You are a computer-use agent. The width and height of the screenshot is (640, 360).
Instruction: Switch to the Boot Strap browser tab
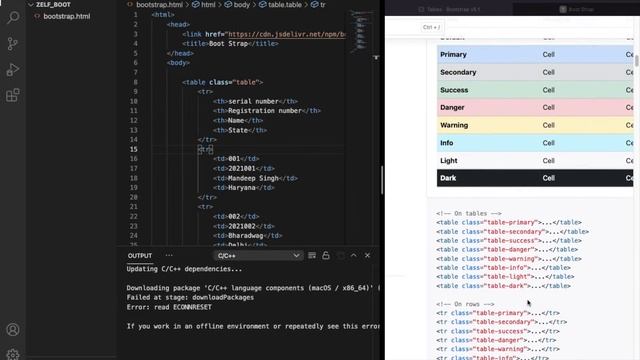pyautogui.click(x=576, y=9)
